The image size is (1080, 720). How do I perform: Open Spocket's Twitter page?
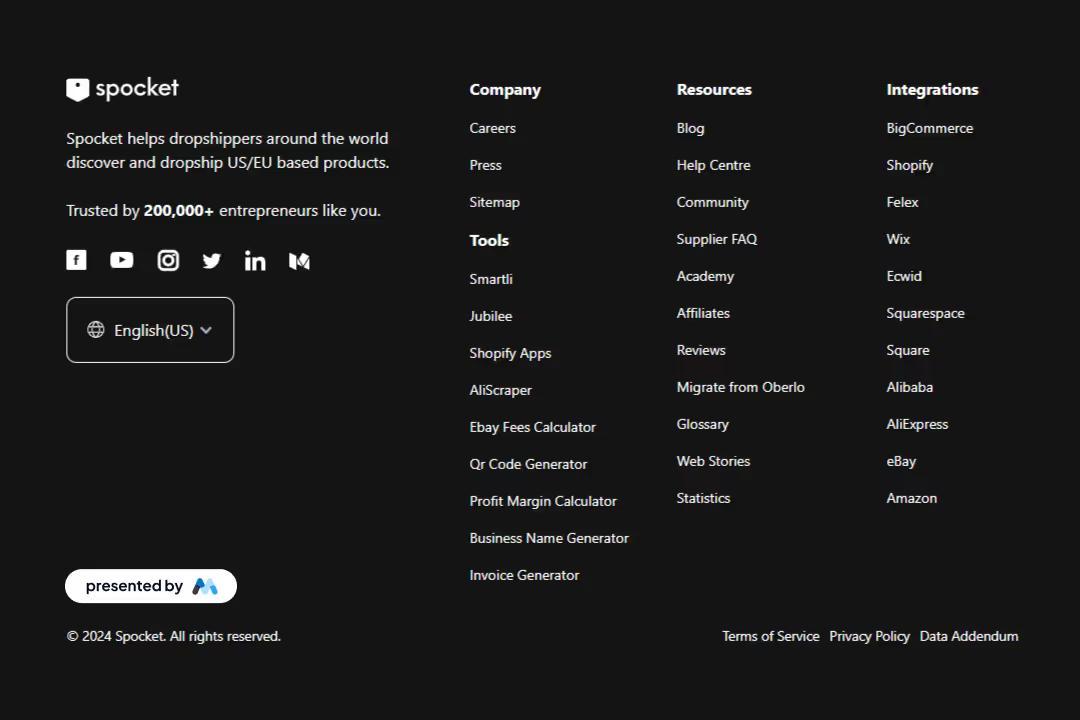pos(211,260)
